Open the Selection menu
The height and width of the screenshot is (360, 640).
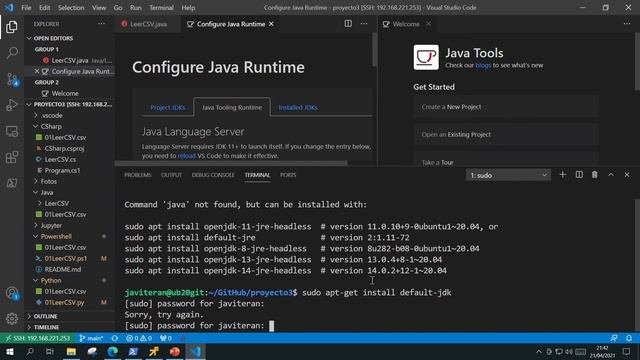[x=71, y=7]
